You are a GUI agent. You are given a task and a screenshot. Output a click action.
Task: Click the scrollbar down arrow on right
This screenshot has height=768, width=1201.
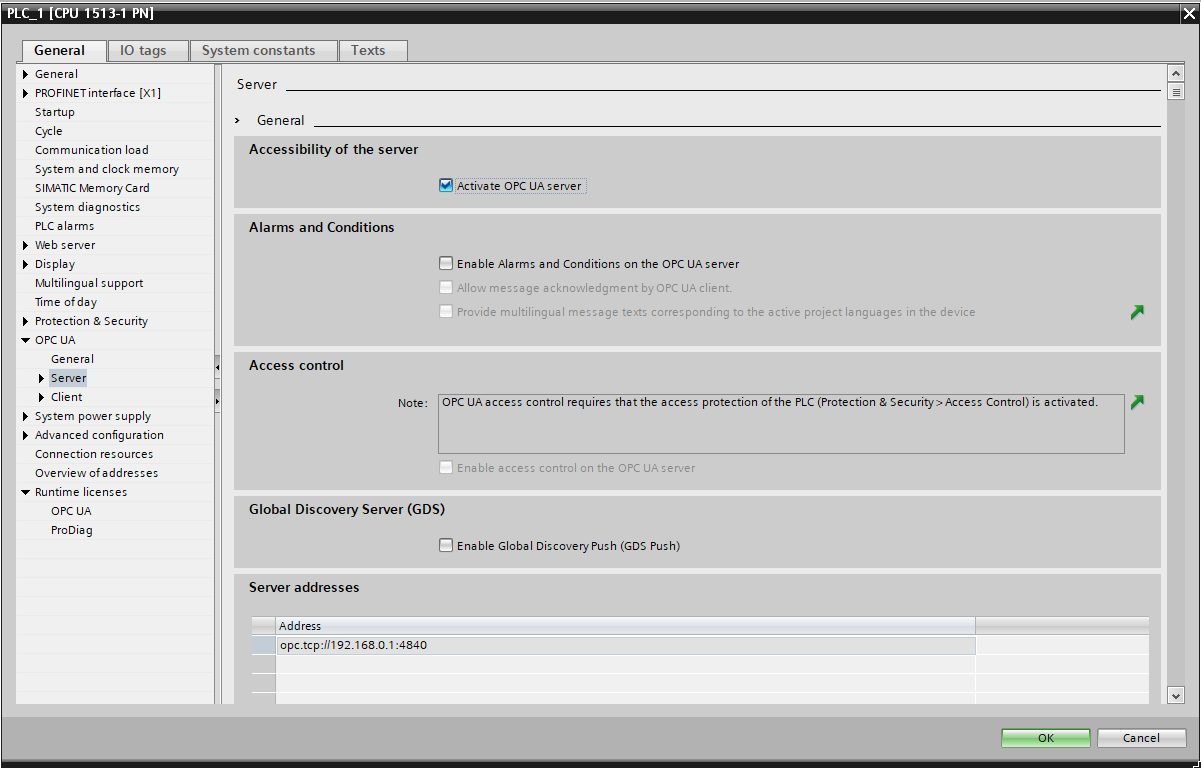(1176, 695)
